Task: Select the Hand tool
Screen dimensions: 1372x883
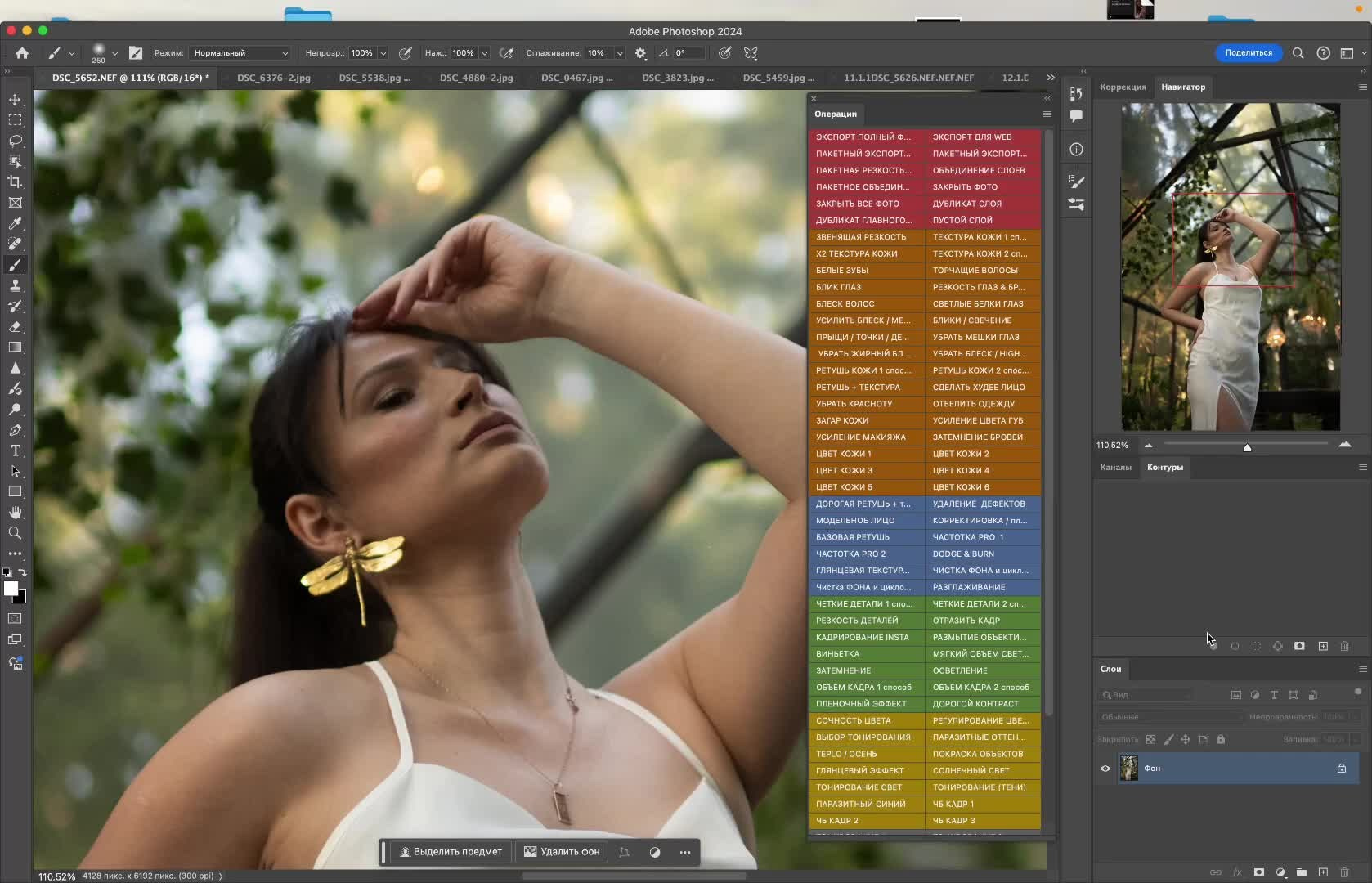Action: (x=15, y=513)
